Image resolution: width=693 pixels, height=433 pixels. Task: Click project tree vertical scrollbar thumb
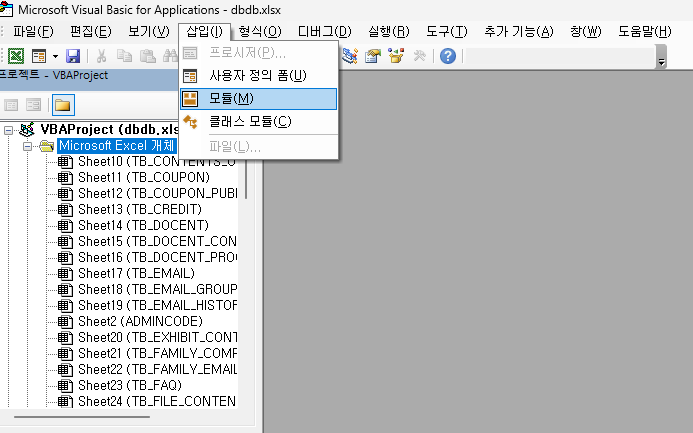246,179
